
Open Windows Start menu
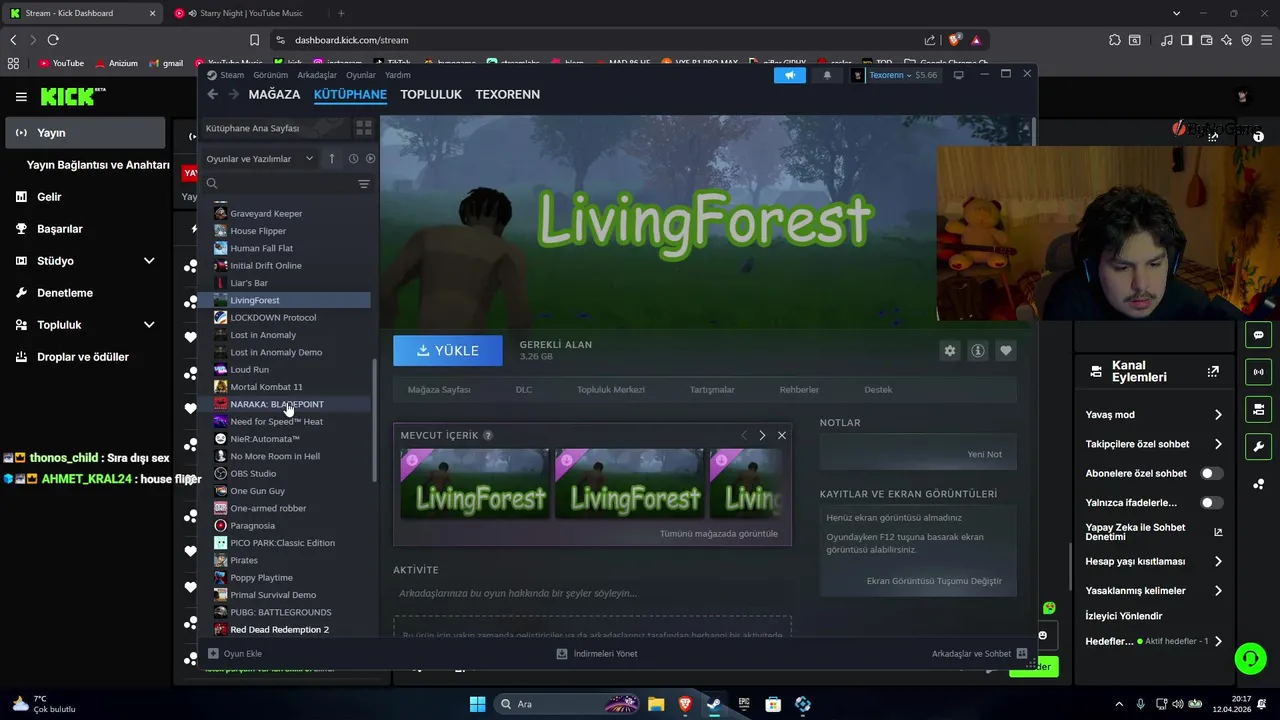[x=477, y=704]
